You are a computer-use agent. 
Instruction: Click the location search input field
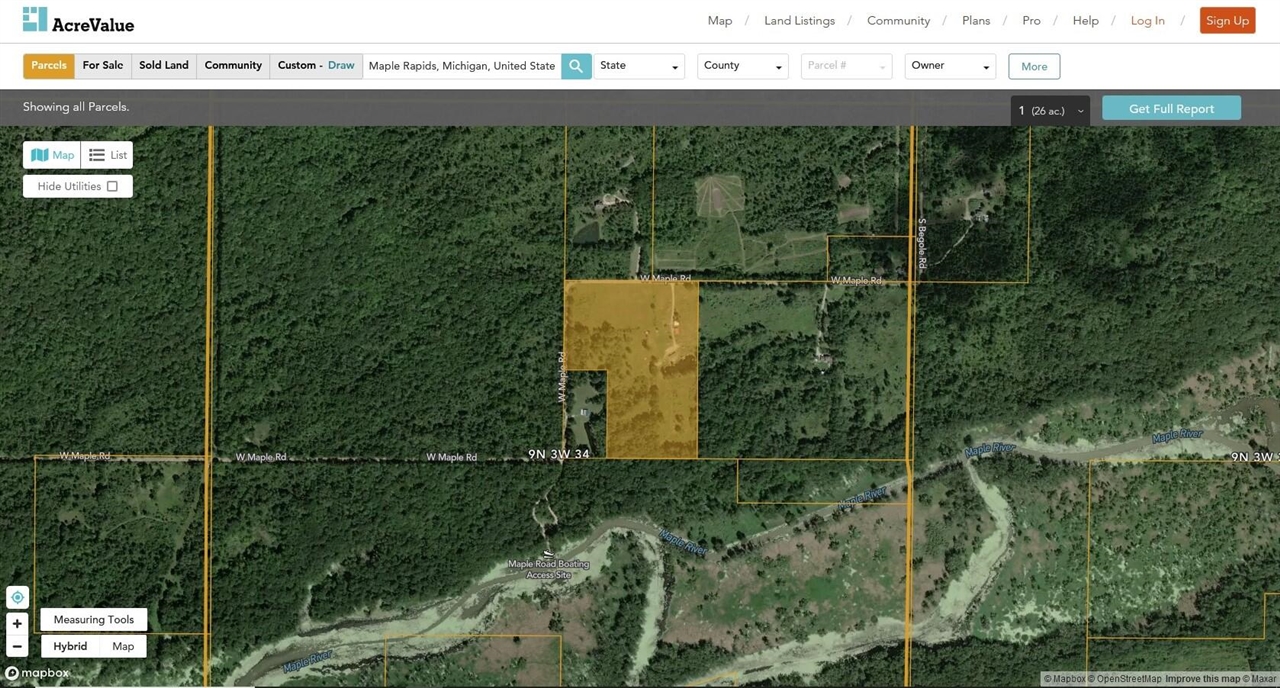coord(461,66)
